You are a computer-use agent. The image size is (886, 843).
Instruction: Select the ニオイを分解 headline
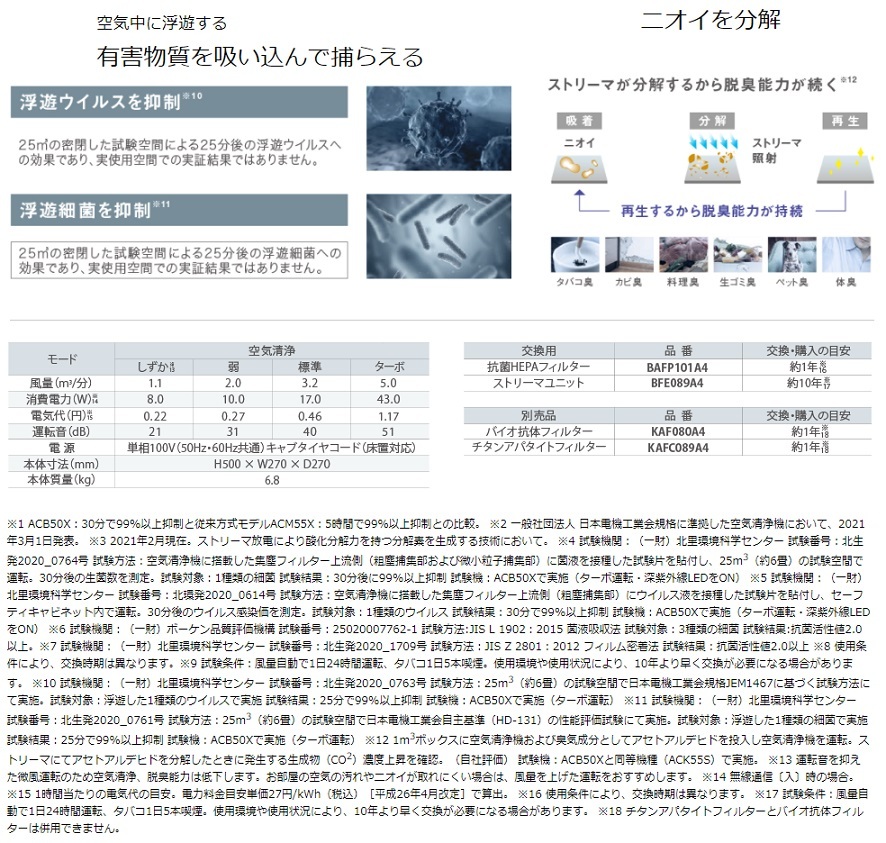(711, 20)
